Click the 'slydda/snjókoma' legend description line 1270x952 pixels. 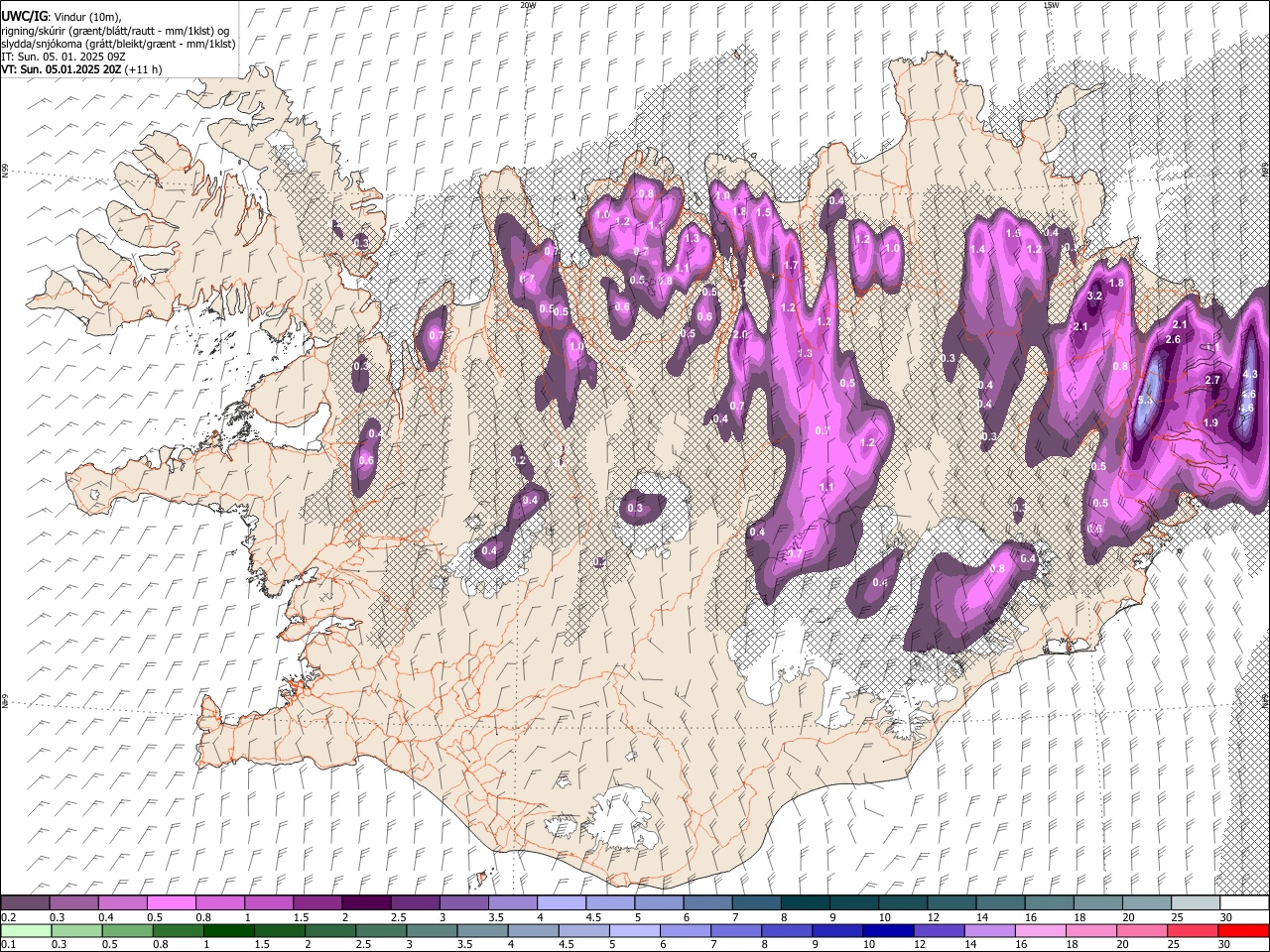[118, 44]
